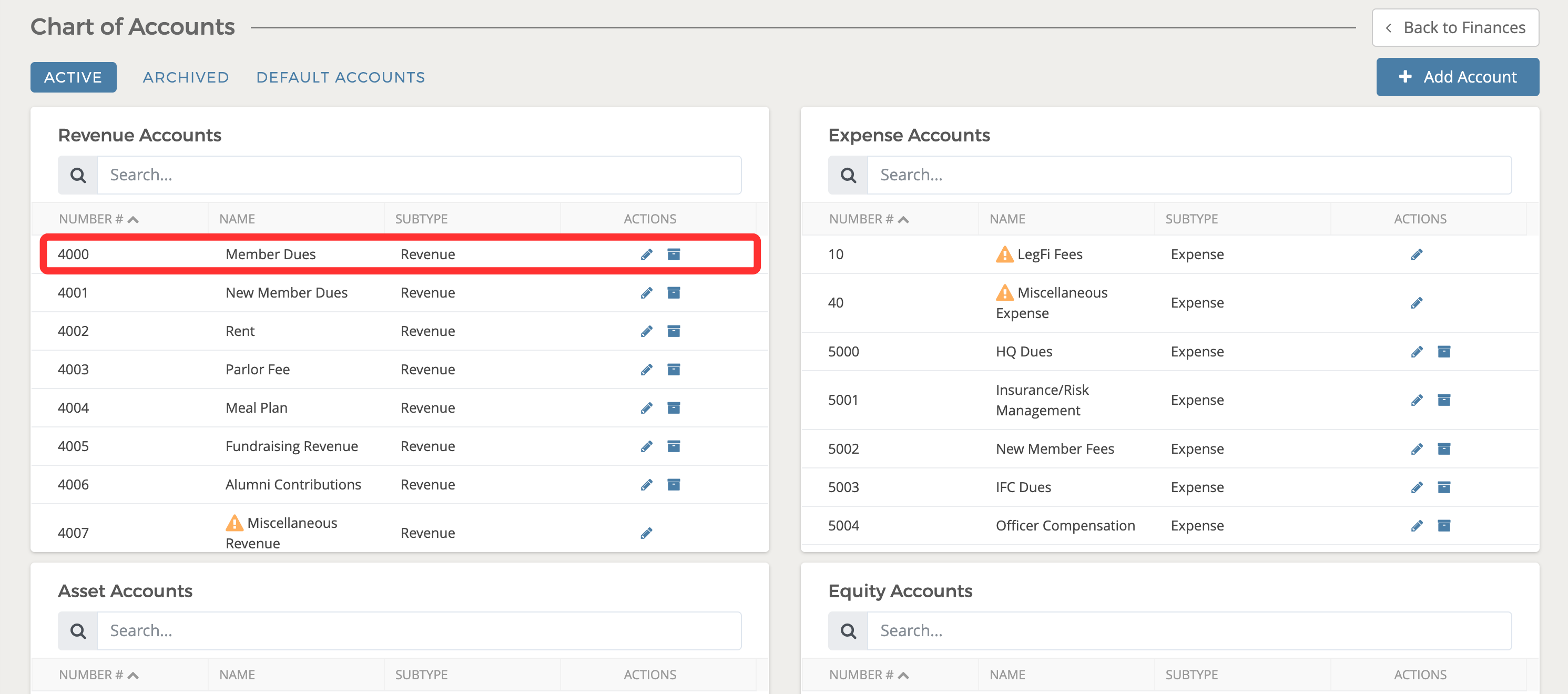Archive the Rent revenue account
The image size is (1568, 694).
(x=674, y=331)
